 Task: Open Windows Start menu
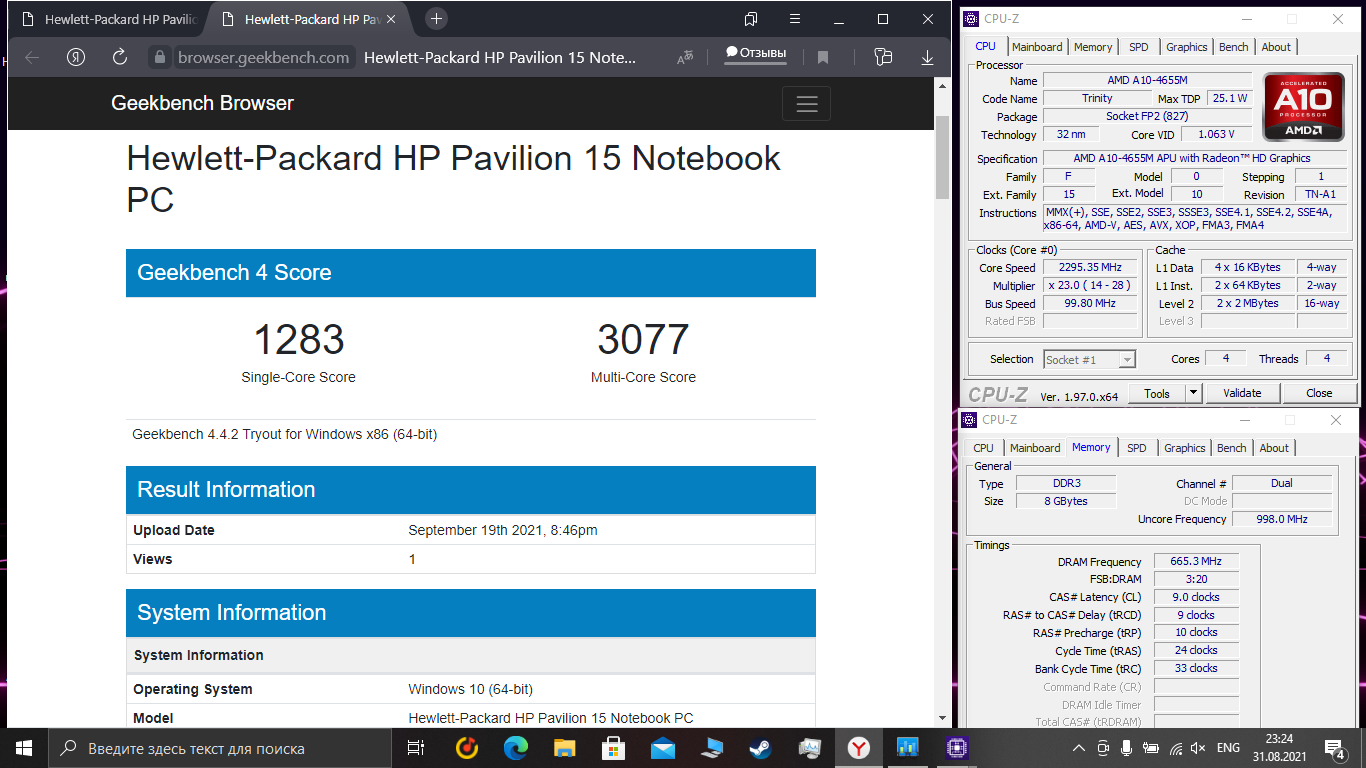[x=24, y=747]
